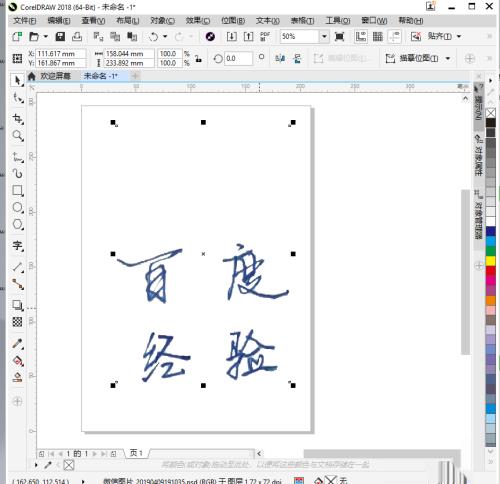Image resolution: width=500 pixels, height=484 pixels.
Task: Click the Save disk icon
Action: coord(60,36)
